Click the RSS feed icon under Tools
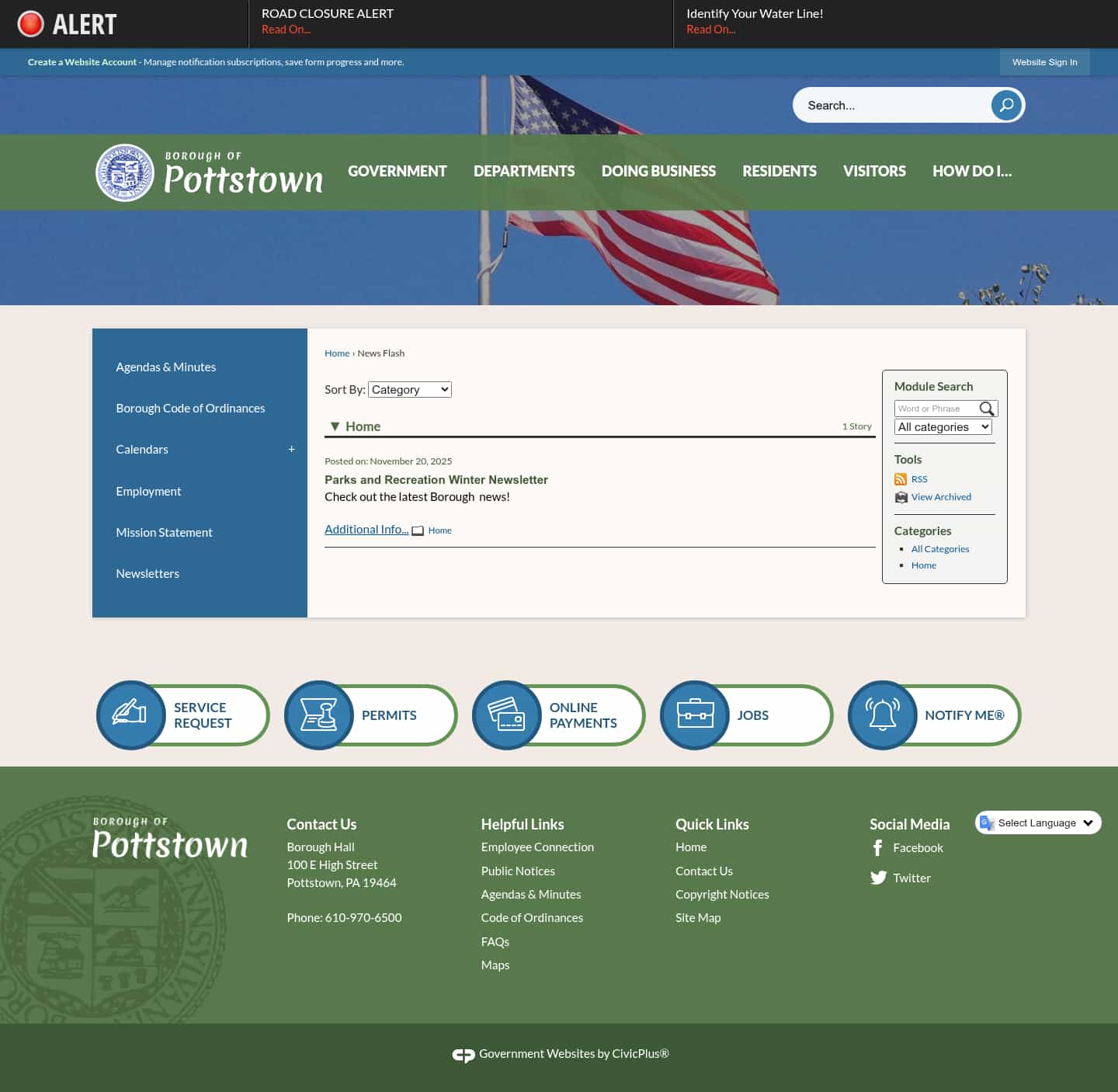1118x1092 pixels. coord(901,479)
